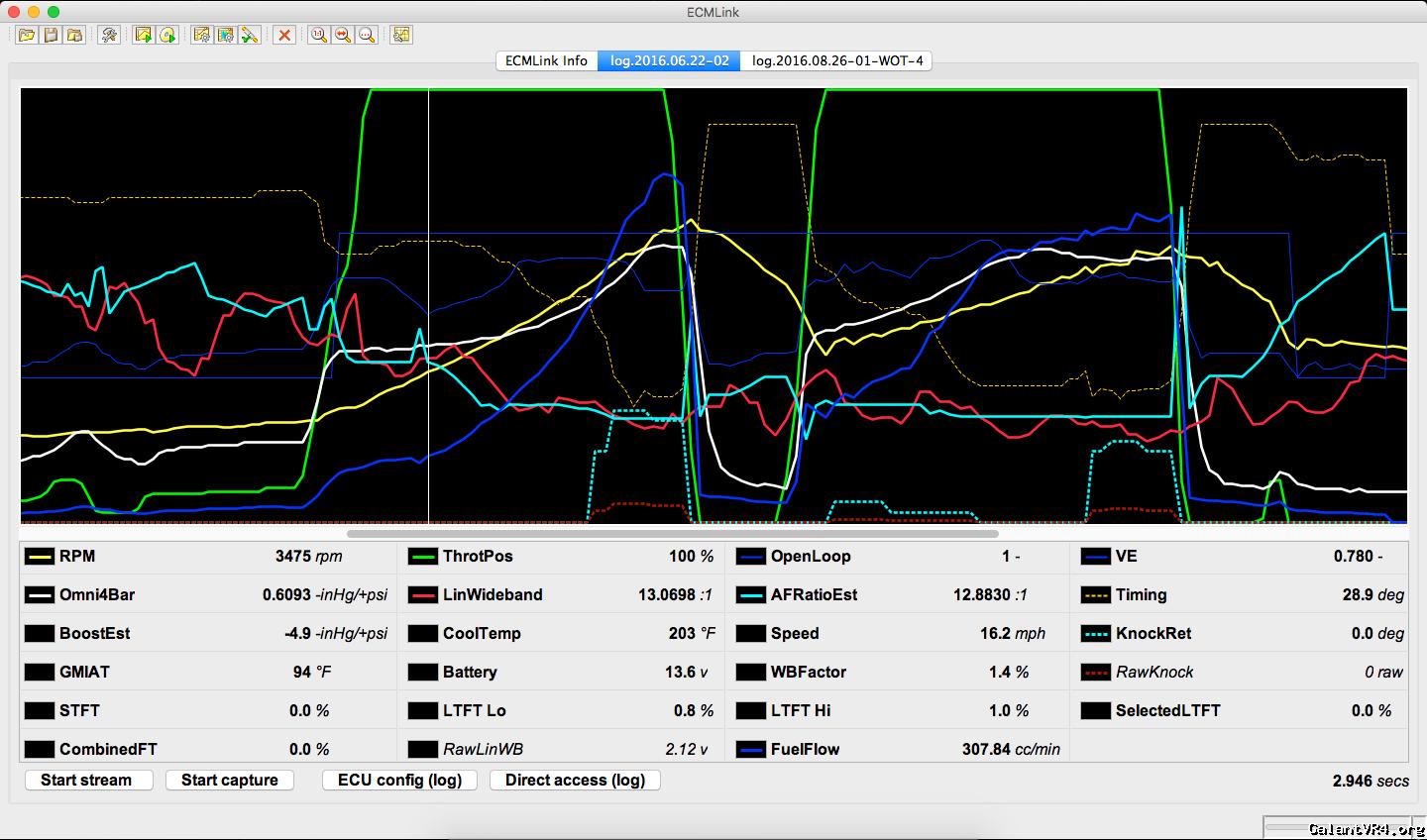Click the cursor graph with gear icon
The width and height of the screenshot is (1427, 840).
pyautogui.click(x=226, y=35)
